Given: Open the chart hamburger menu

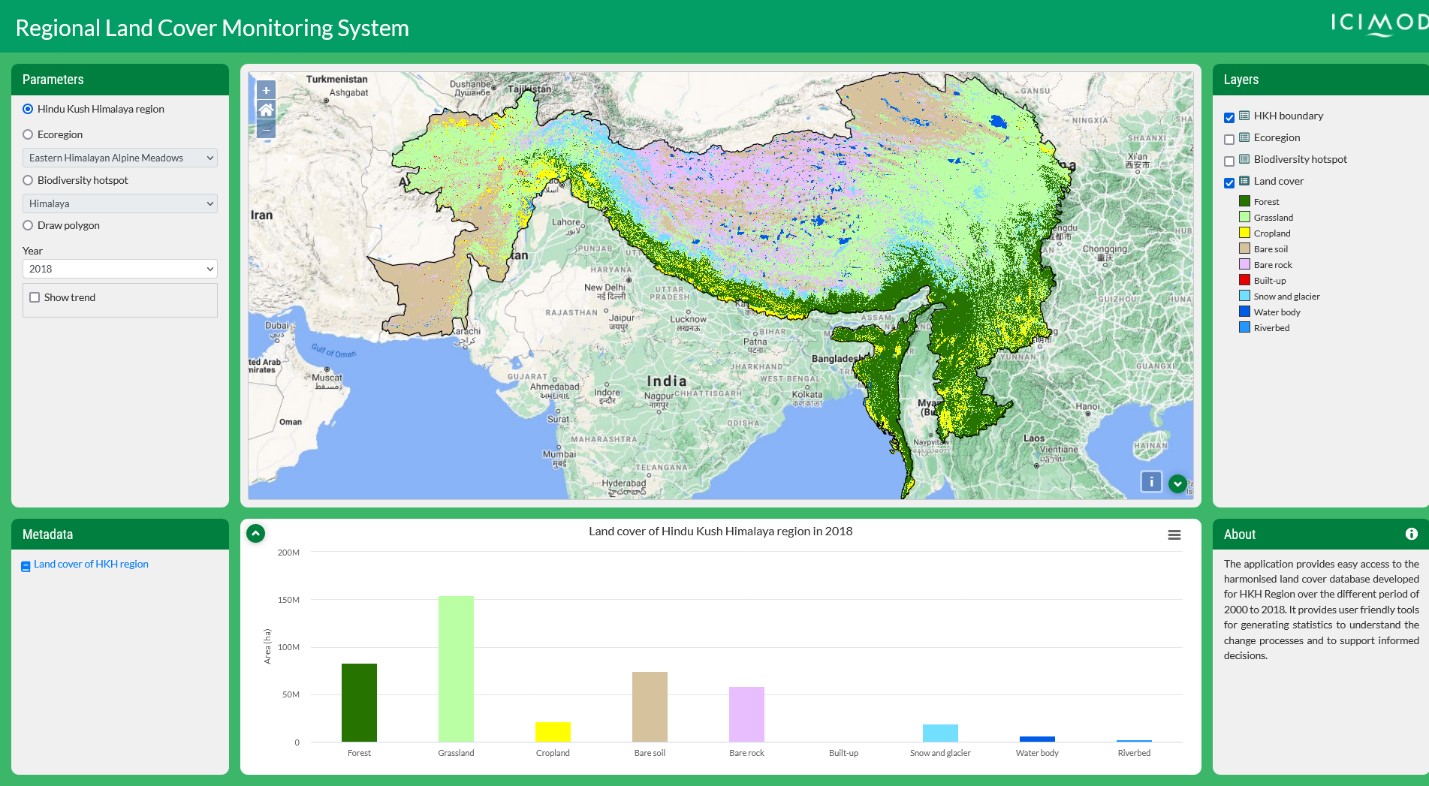Looking at the screenshot, I should pos(1174,535).
